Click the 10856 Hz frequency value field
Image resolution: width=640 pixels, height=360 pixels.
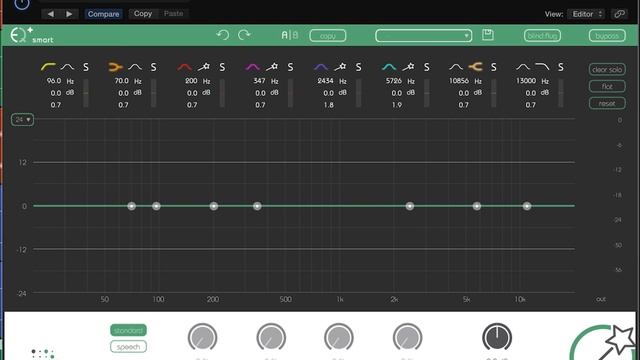point(459,81)
